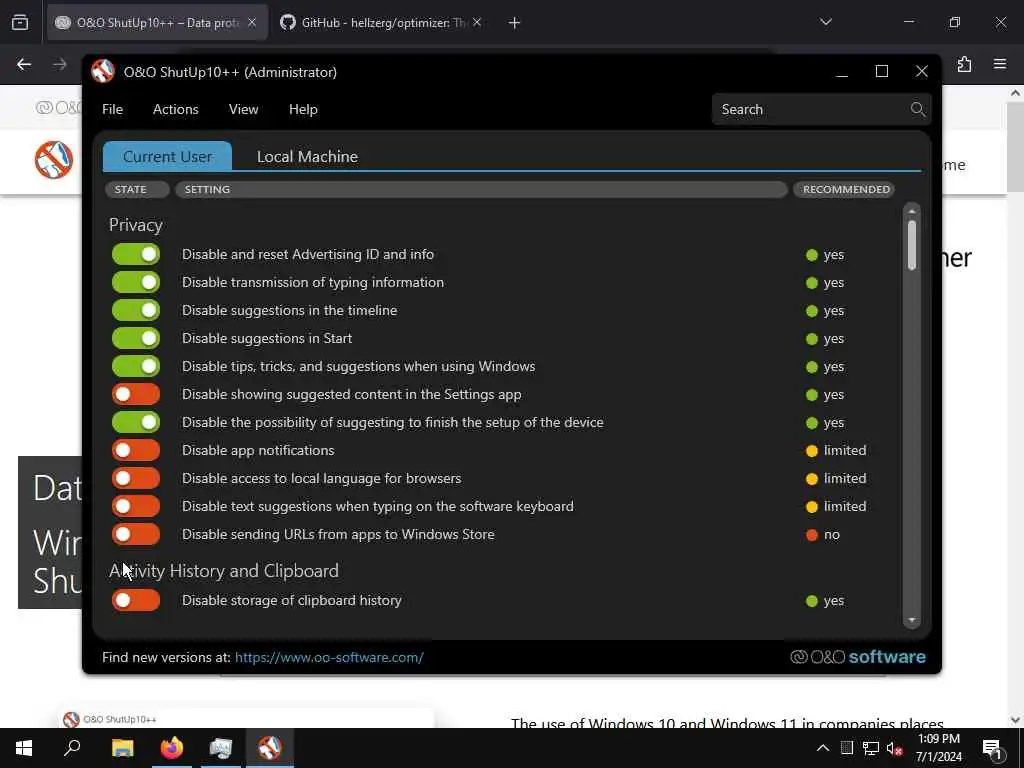Toggle Disable and reset Advertising ID
Screen dimensions: 1024x768
tap(136, 254)
